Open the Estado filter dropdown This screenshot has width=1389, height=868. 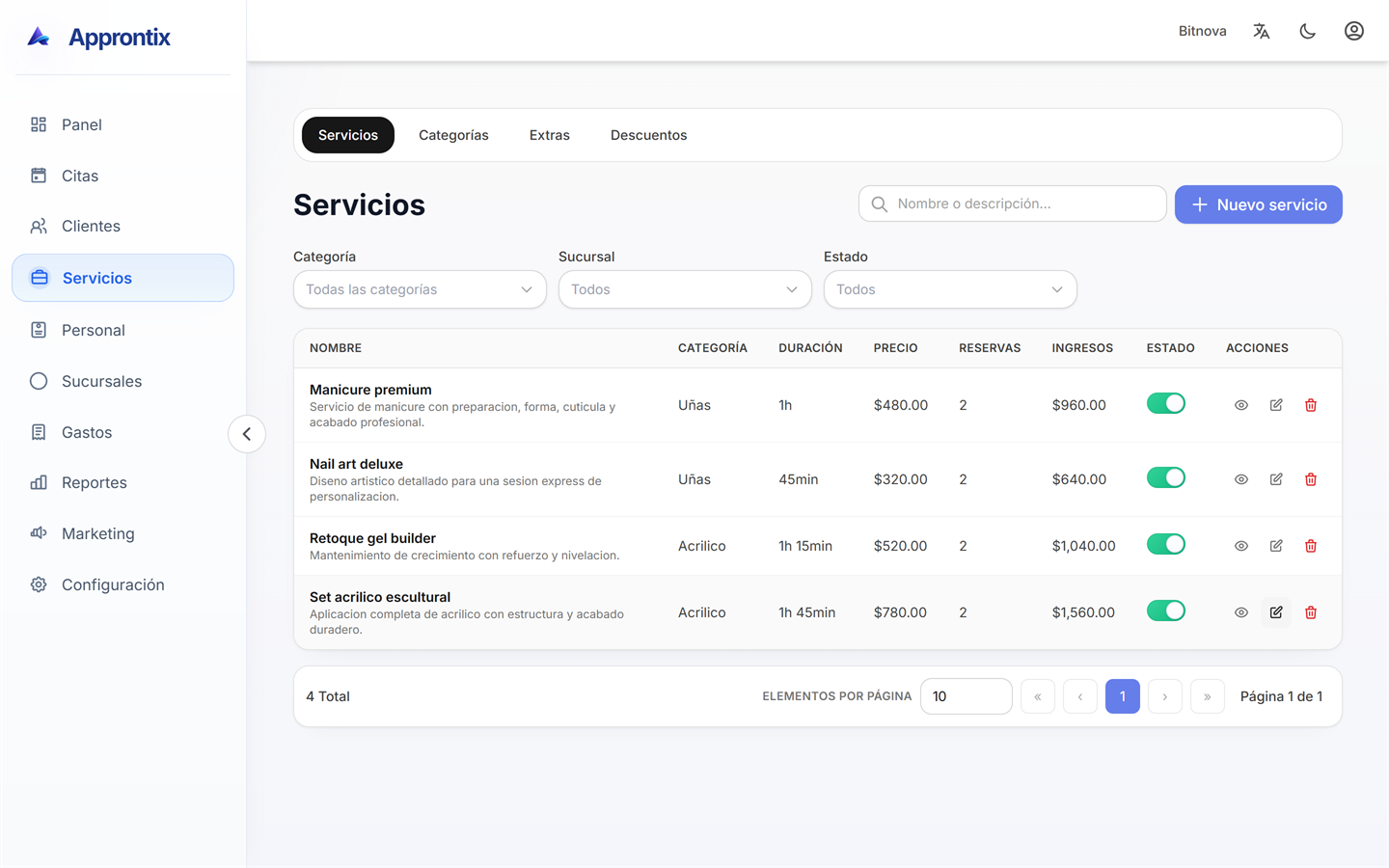[x=950, y=289]
